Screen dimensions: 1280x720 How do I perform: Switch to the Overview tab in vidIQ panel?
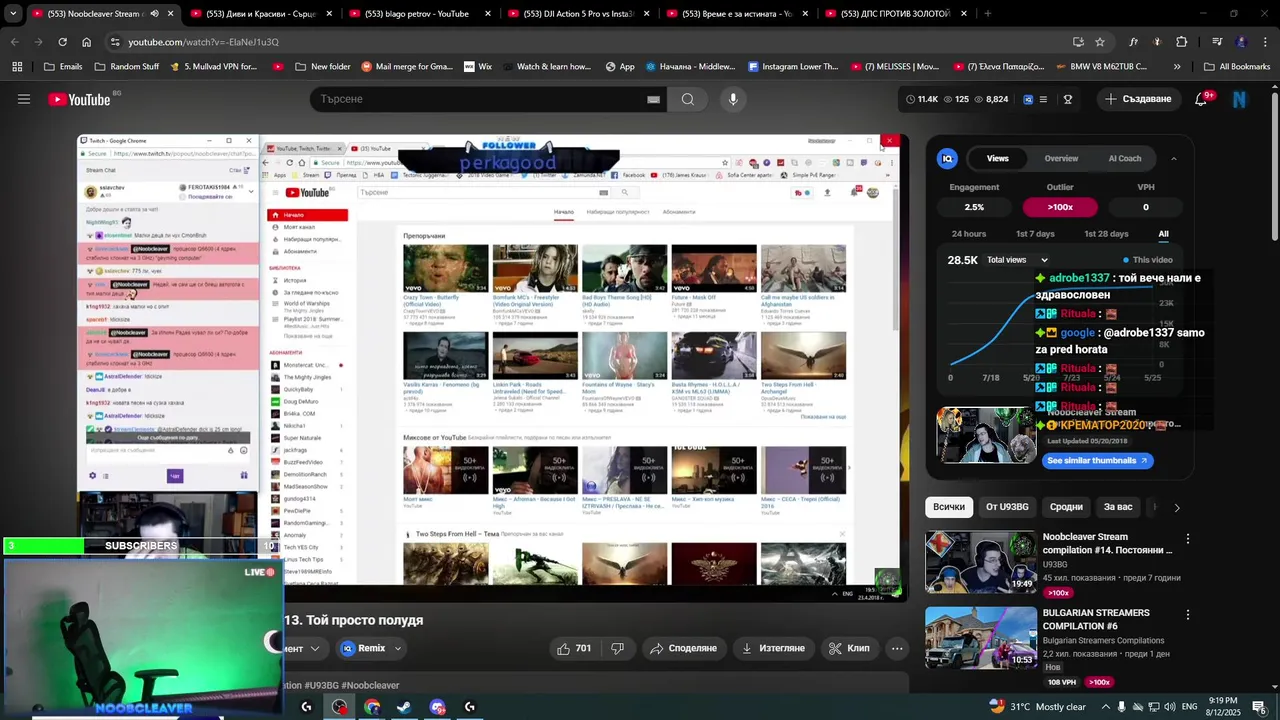click(x=1061, y=158)
